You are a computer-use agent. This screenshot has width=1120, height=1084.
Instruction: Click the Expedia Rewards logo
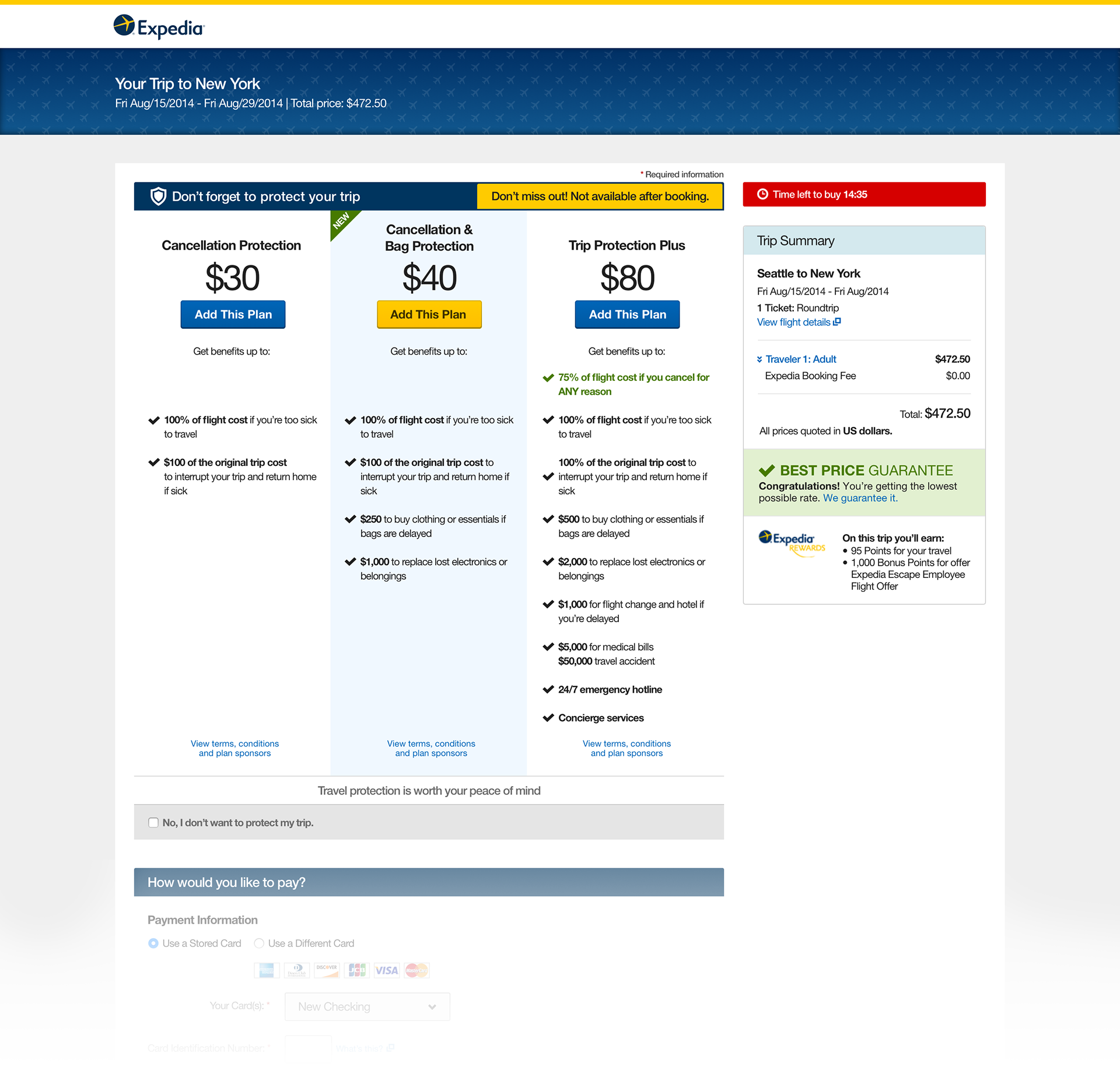tap(792, 543)
